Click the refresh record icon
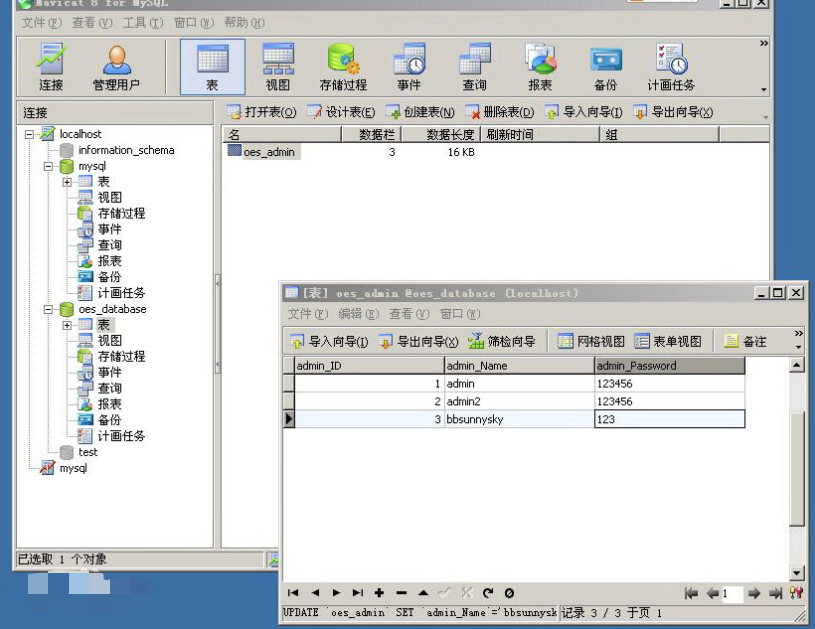This screenshot has width=815, height=629. (x=488, y=593)
